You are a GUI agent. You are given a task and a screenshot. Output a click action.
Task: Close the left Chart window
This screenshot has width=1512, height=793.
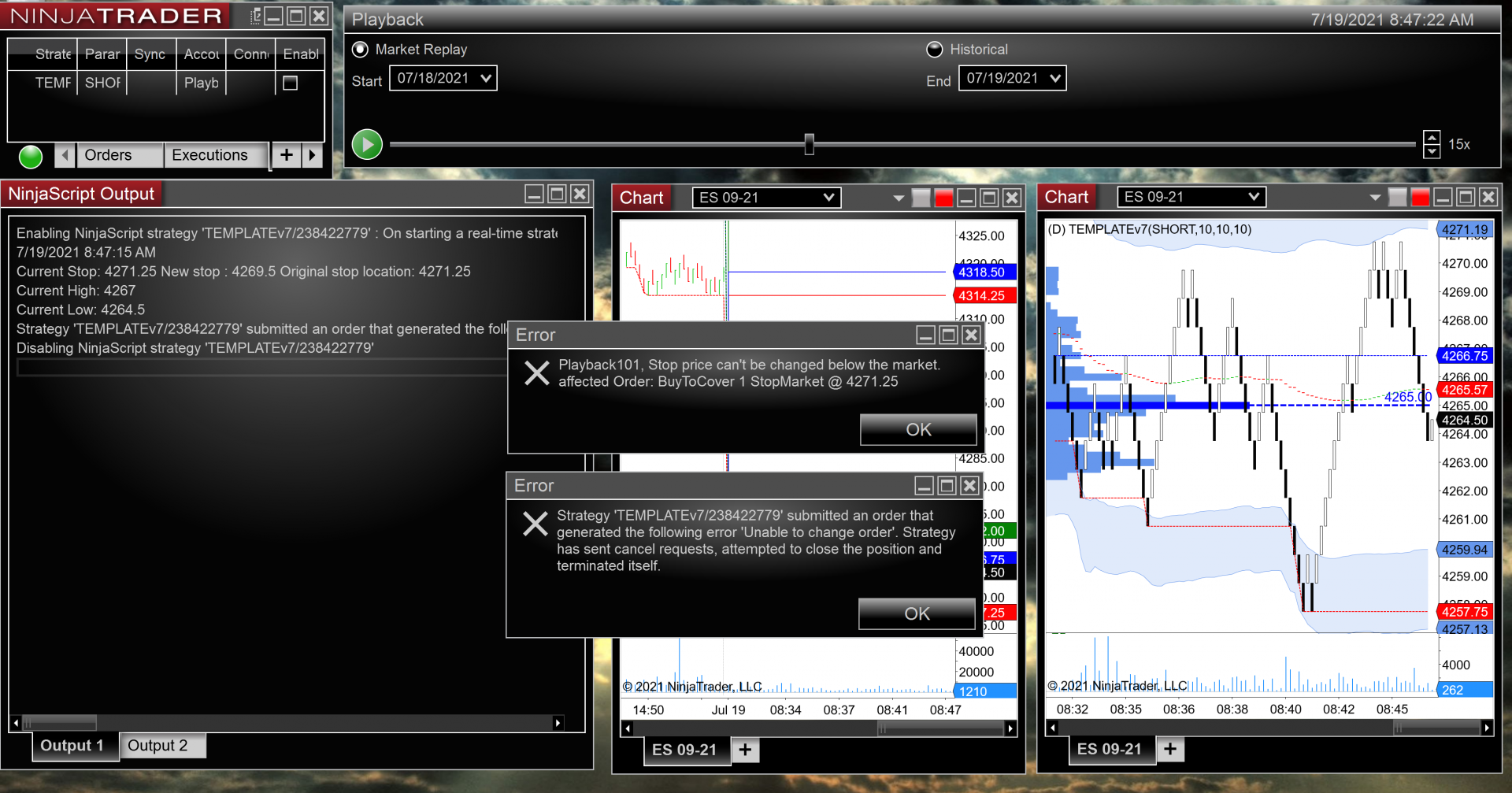[1012, 198]
